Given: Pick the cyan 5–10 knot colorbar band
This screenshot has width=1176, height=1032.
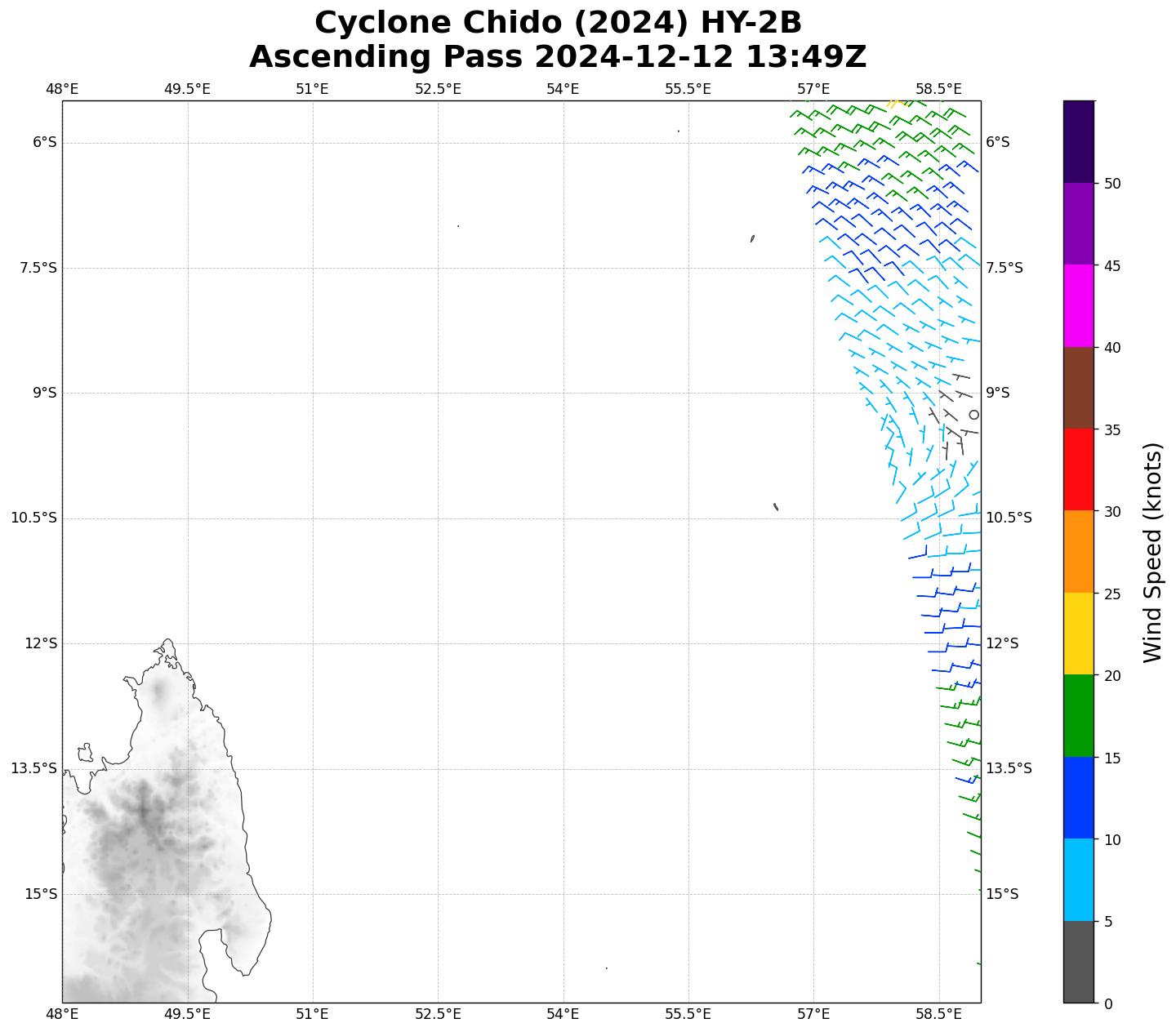Looking at the screenshot, I should click(1078, 879).
